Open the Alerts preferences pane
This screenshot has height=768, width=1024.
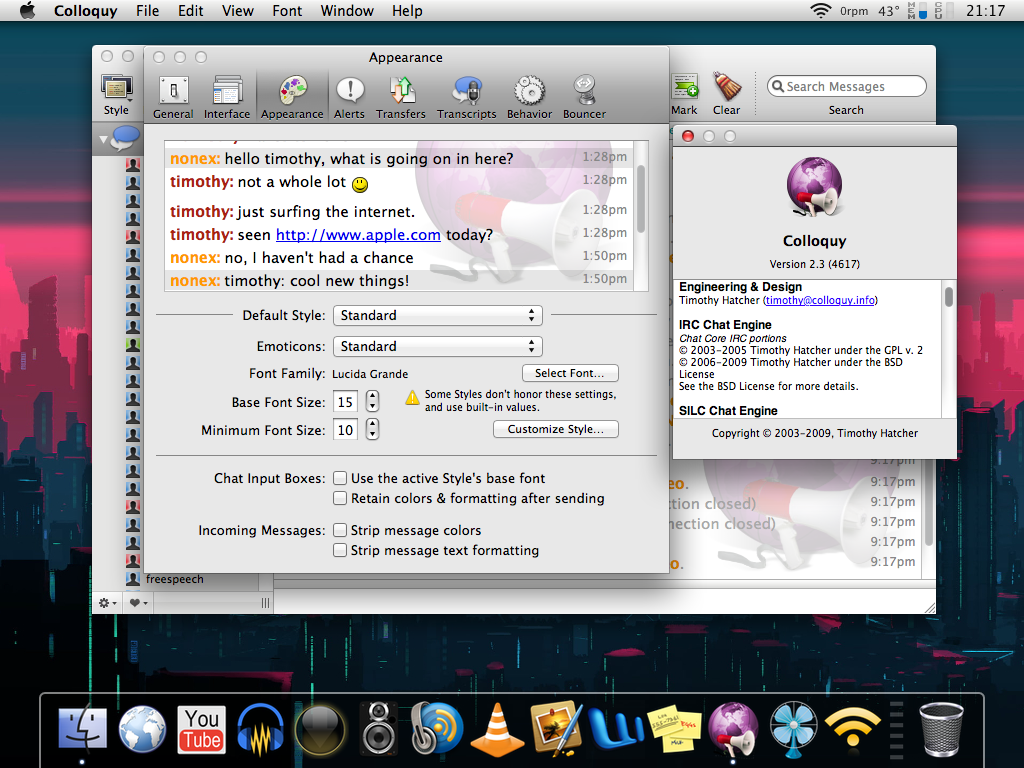pos(349,97)
